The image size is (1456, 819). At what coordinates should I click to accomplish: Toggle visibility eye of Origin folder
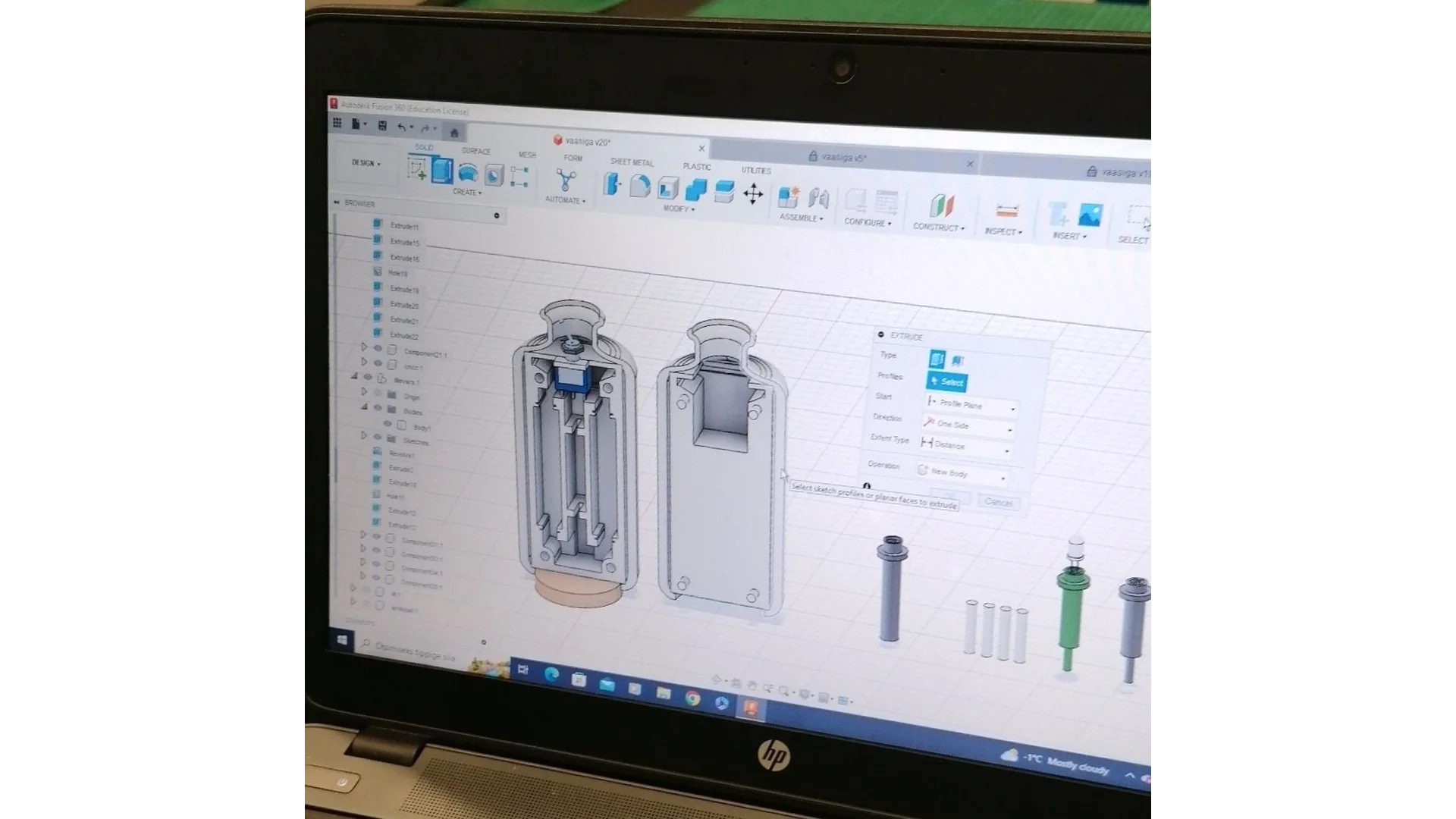tap(378, 394)
